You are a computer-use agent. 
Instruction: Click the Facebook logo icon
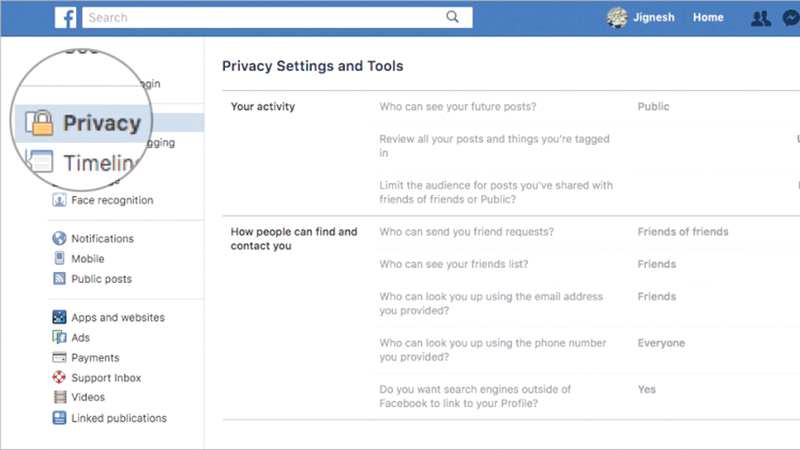coord(66,17)
